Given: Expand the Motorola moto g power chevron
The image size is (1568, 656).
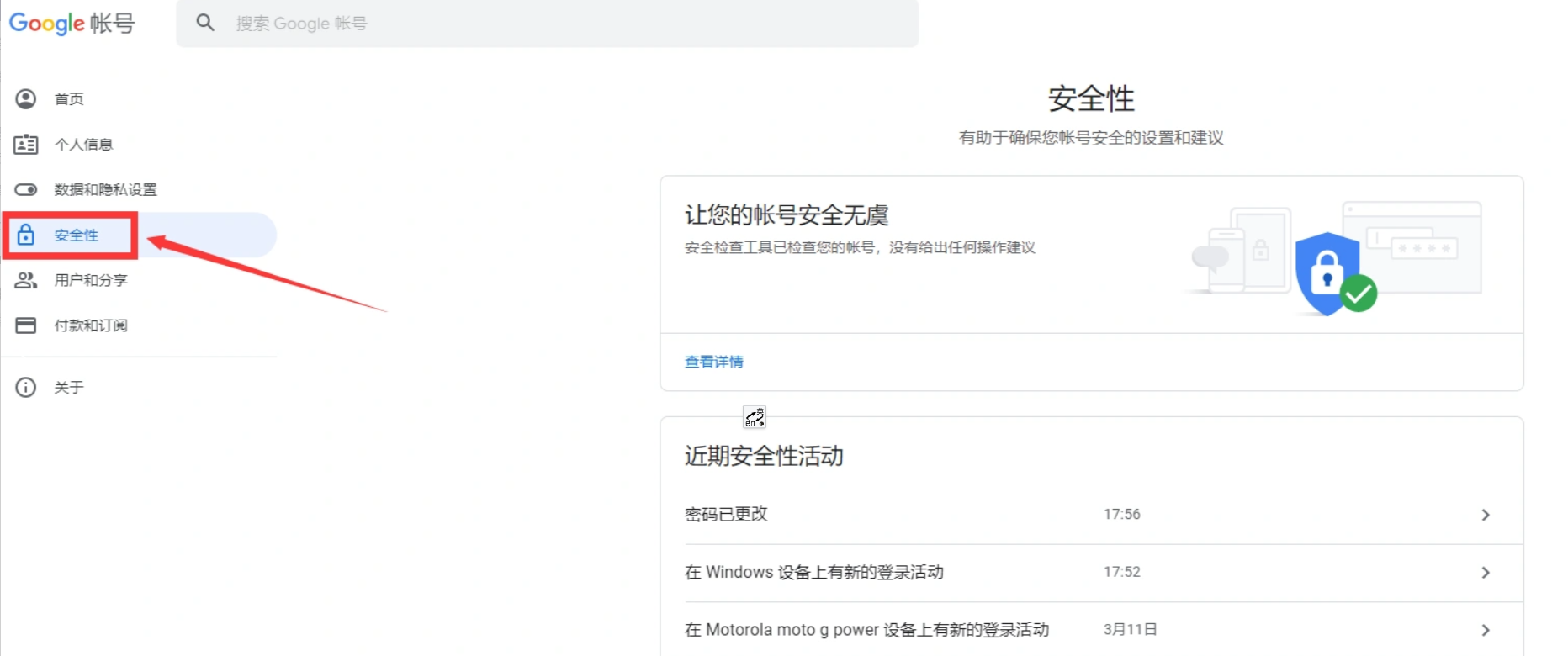Looking at the screenshot, I should (1486, 630).
